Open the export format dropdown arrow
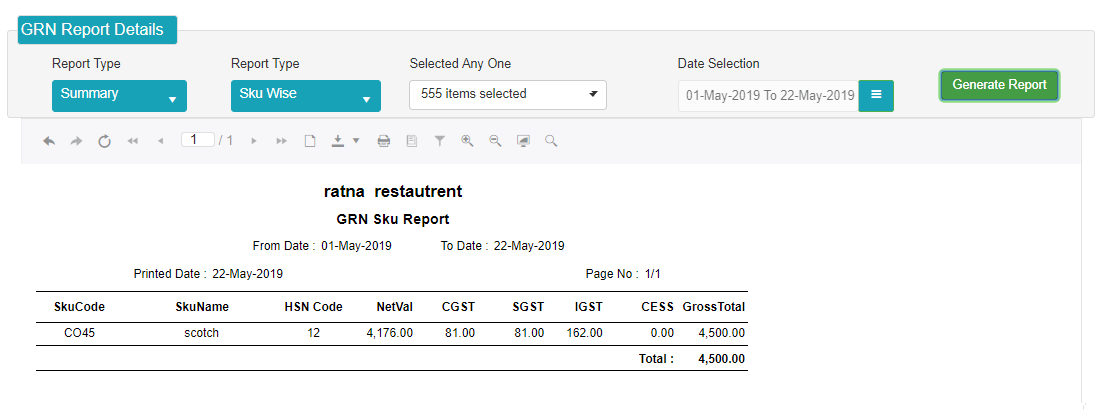This screenshot has height=410, width=1110. [x=356, y=141]
